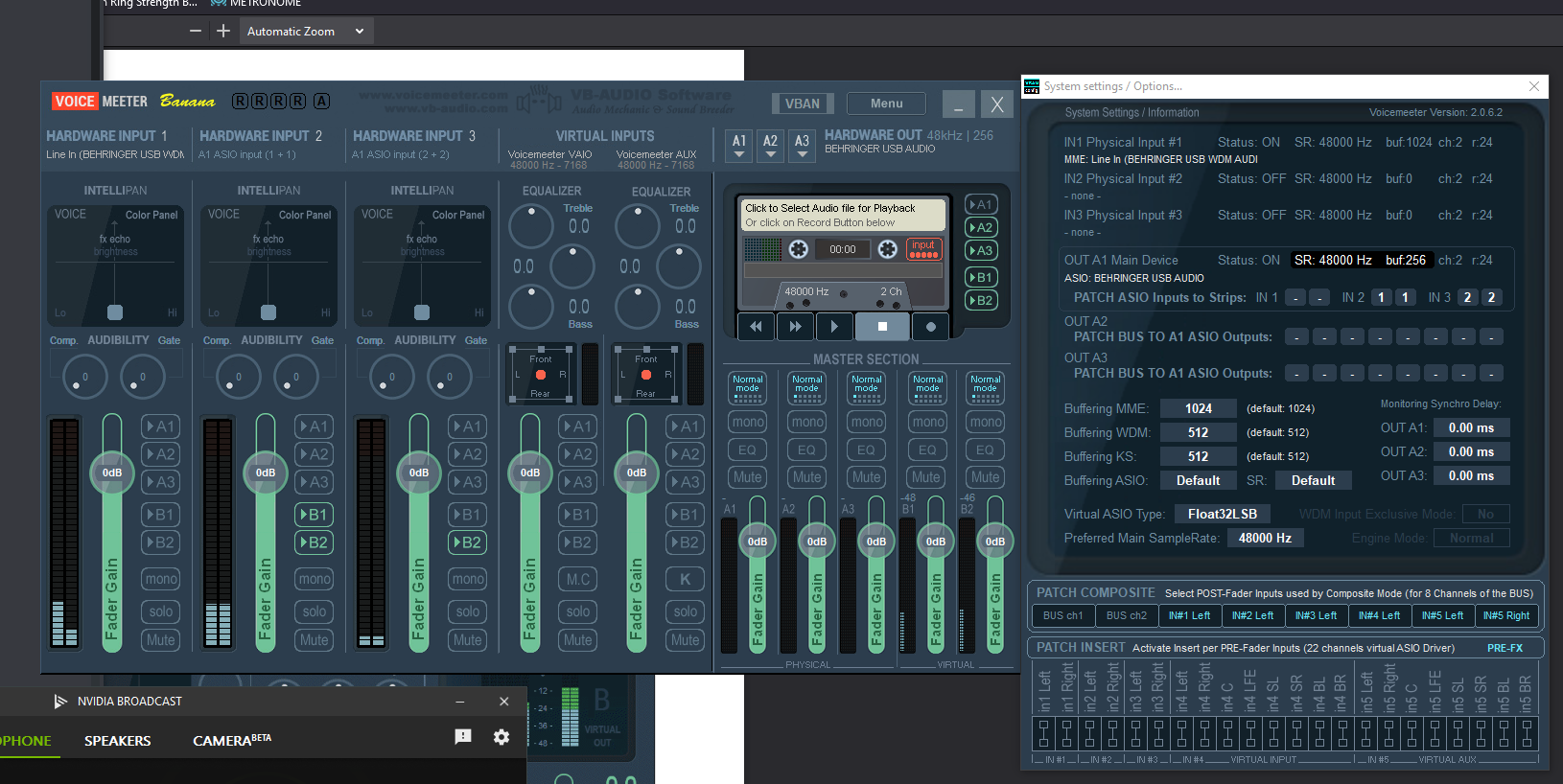Open the A3 hardware output device selector

tap(803, 145)
